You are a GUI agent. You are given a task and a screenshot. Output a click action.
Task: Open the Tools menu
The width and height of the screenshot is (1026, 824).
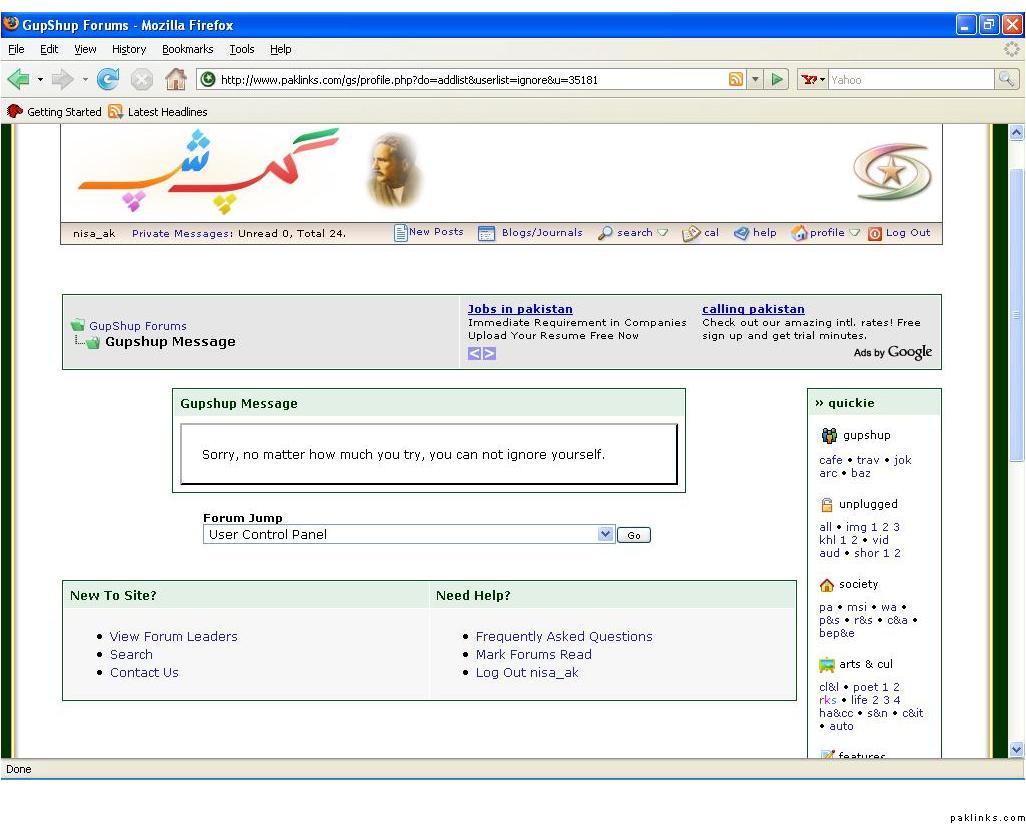coord(241,49)
